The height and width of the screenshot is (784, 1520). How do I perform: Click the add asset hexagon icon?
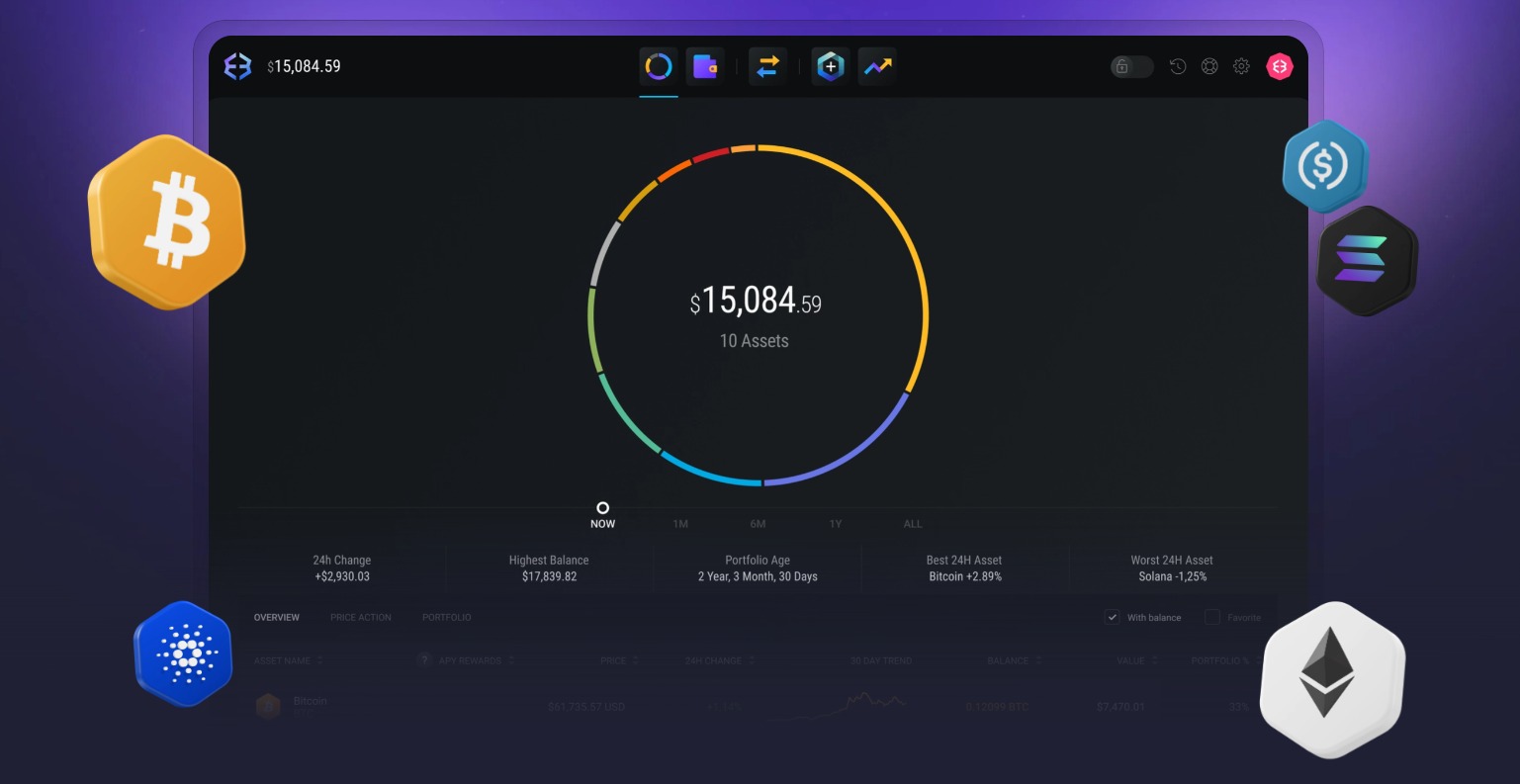pyautogui.click(x=831, y=65)
